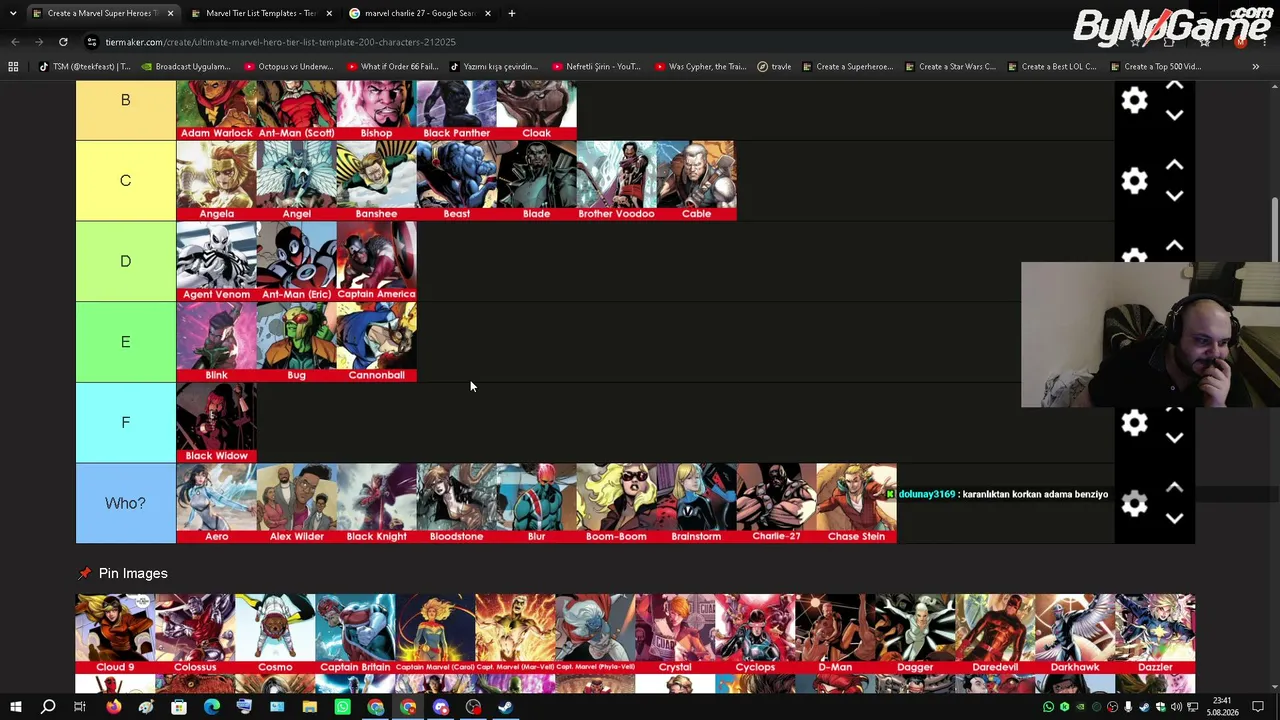Go back in browser history

(15, 42)
